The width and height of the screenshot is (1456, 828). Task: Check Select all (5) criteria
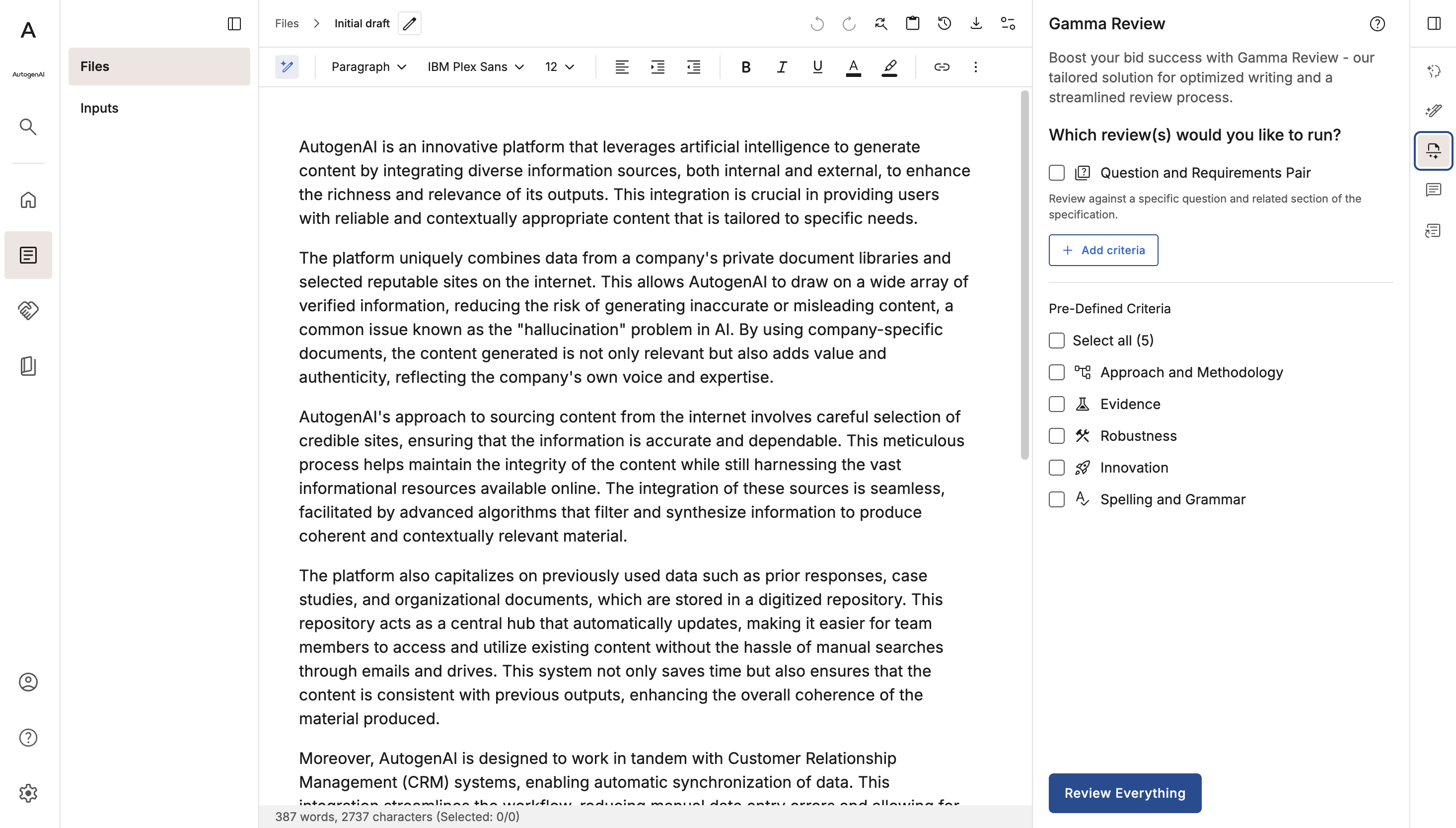coord(1057,340)
